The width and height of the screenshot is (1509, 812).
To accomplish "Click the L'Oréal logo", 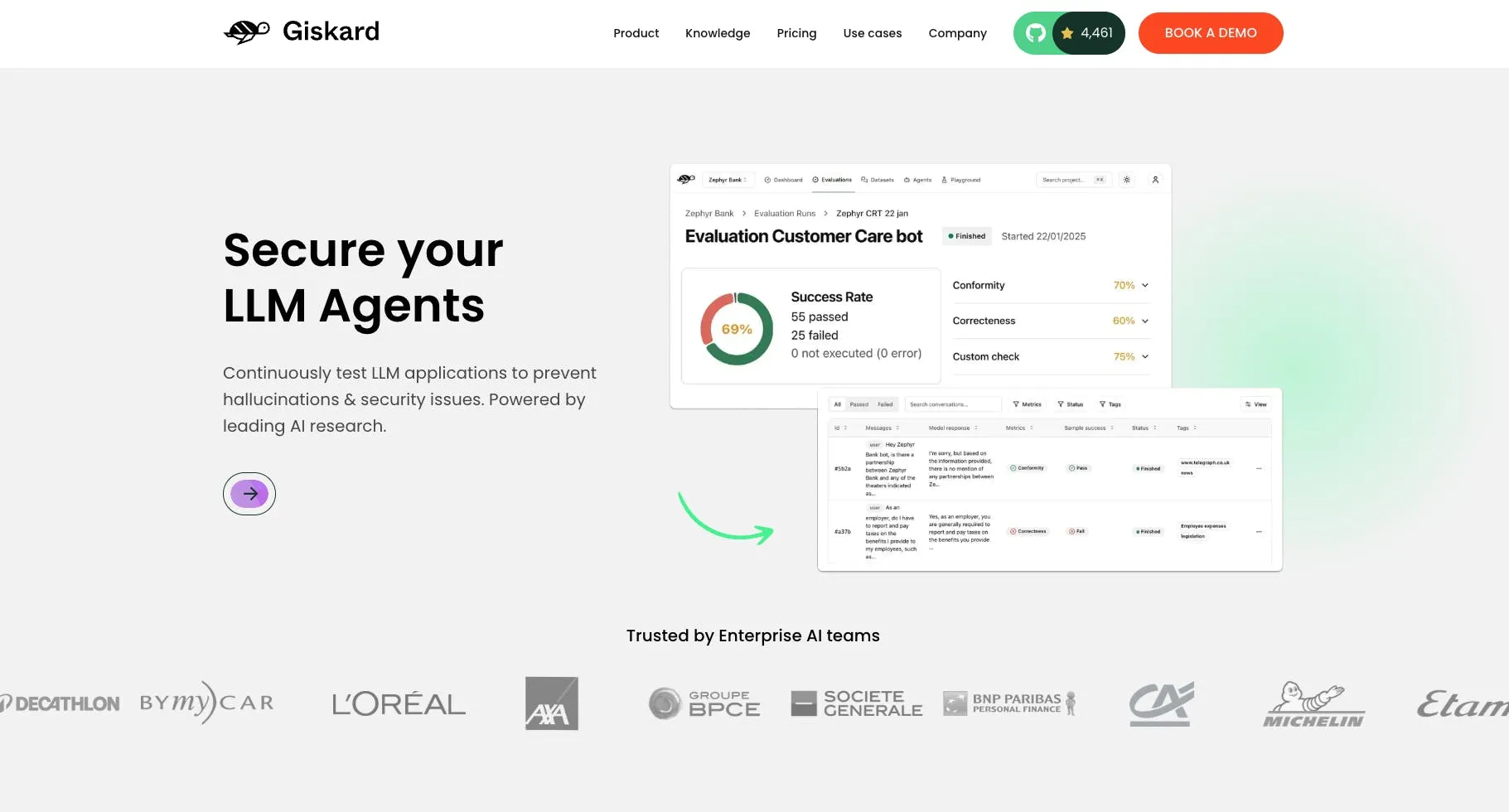I will pos(399,703).
